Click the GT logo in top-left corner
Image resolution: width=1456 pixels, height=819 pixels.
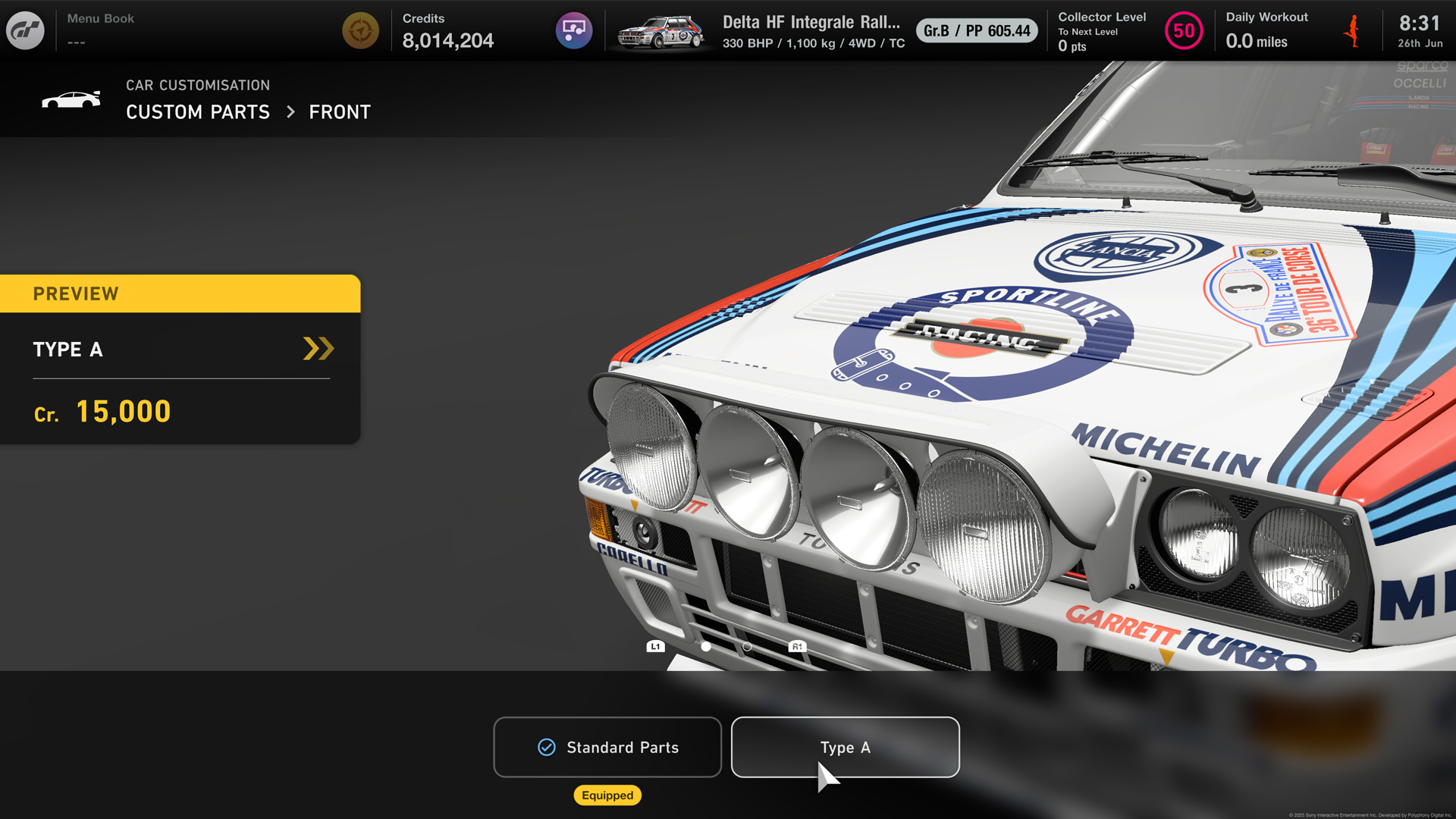(25, 30)
